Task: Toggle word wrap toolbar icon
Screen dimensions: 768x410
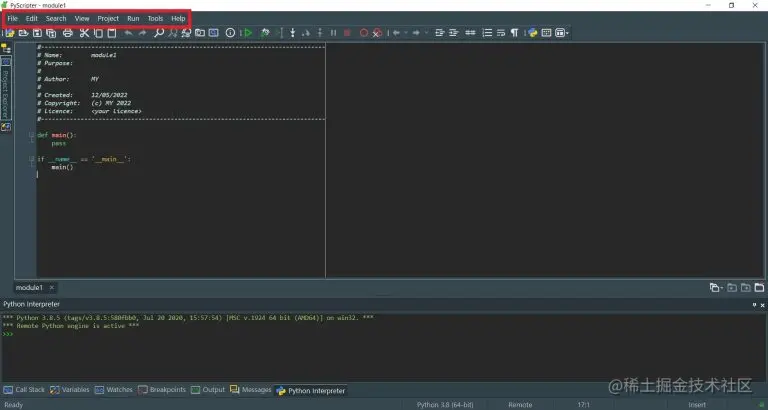Action: click(501, 33)
